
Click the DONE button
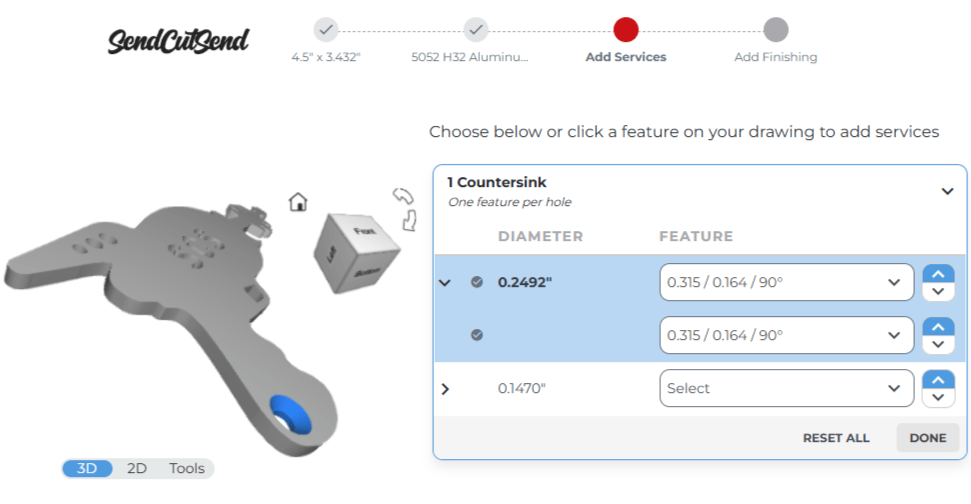coord(927,438)
